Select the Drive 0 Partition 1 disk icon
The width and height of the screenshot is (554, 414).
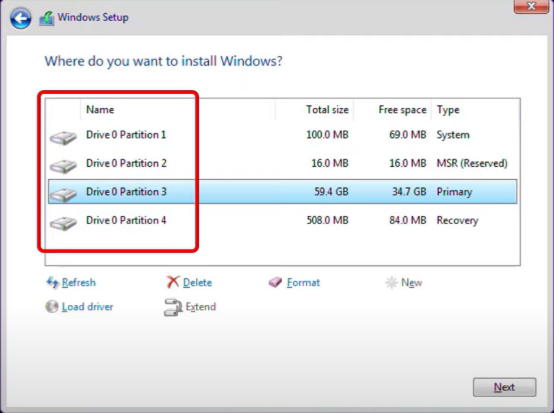pyautogui.click(x=63, y=137)
